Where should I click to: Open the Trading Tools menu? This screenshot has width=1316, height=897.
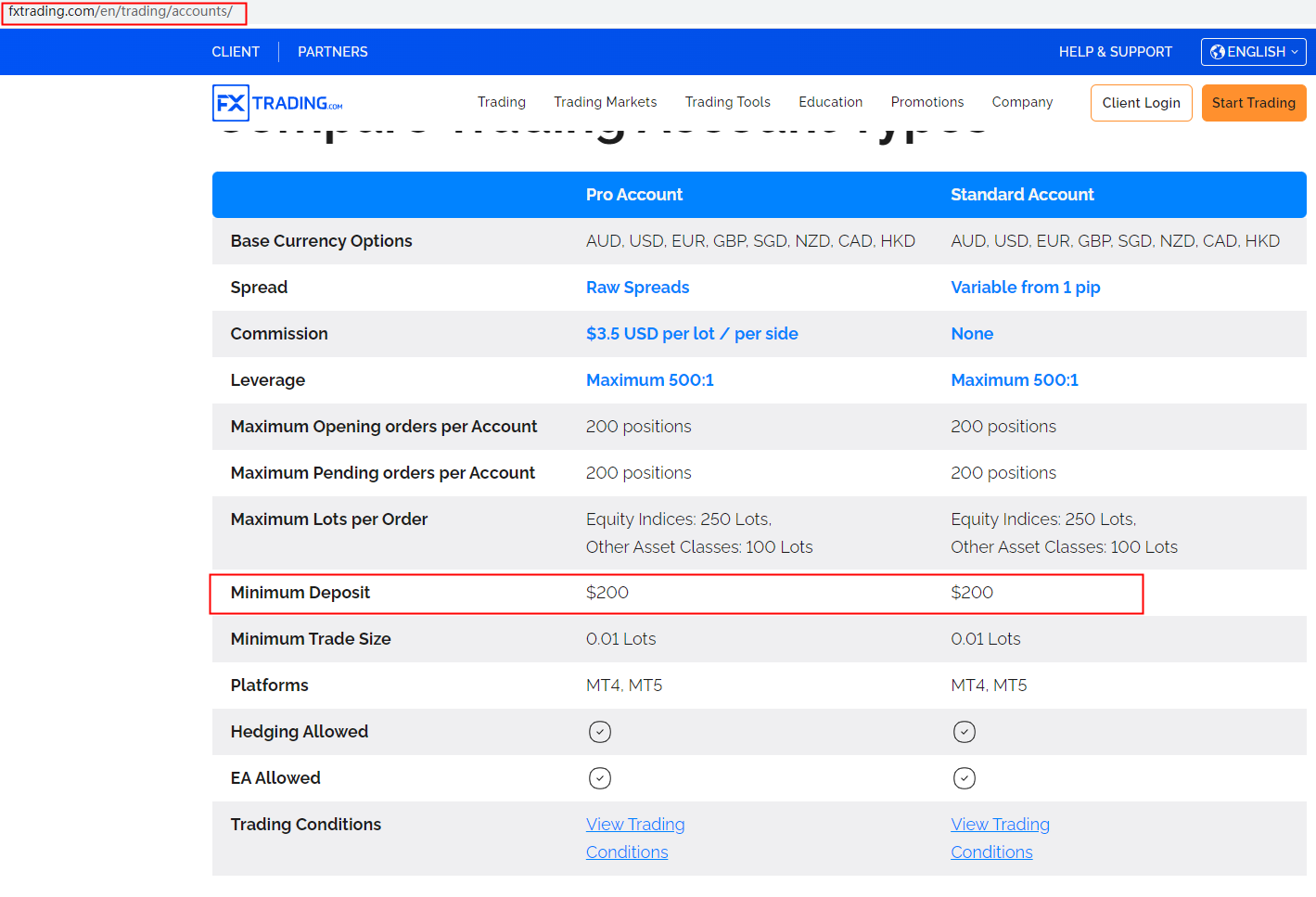727,102
